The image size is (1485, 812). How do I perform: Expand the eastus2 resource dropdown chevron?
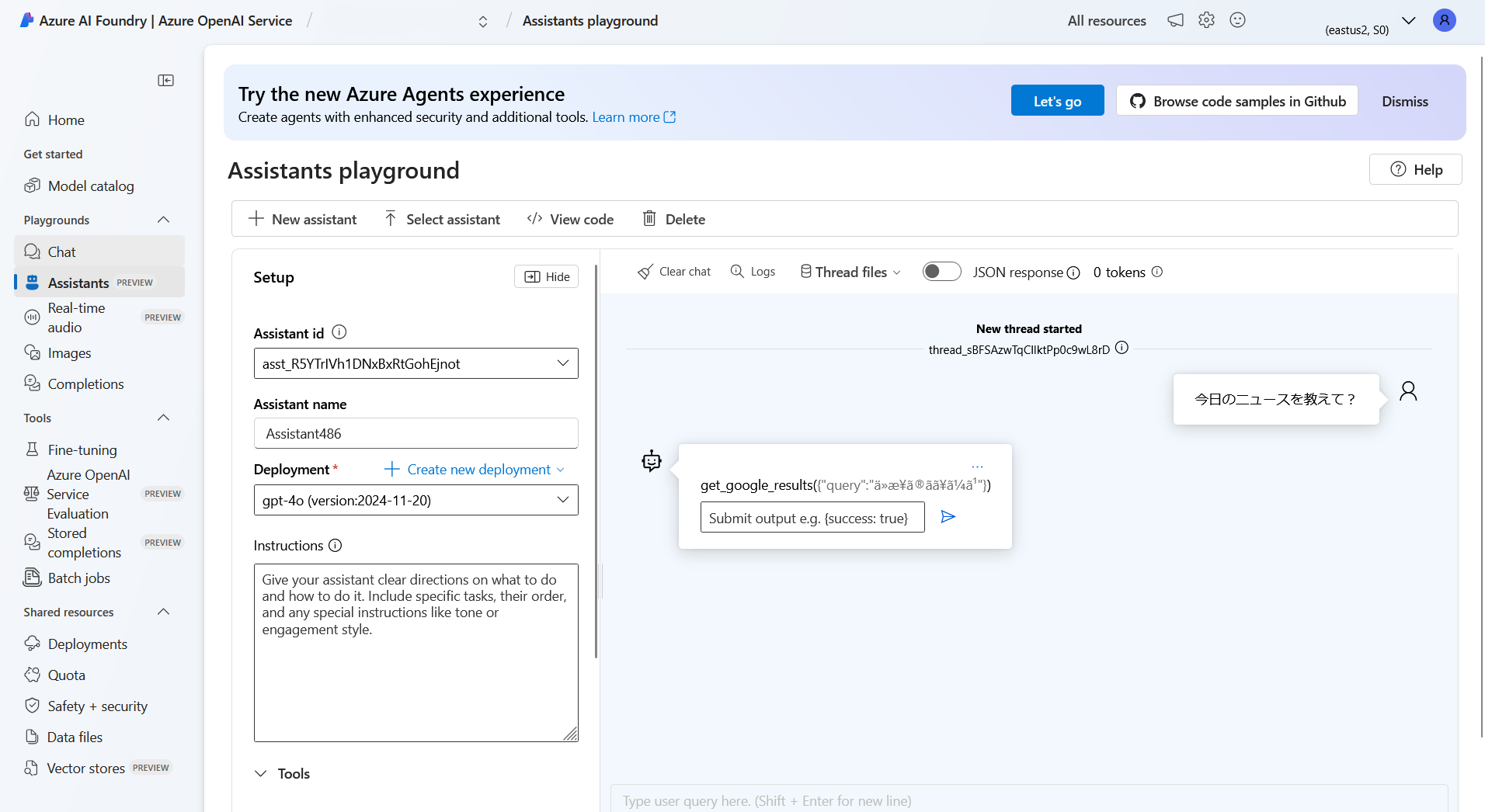coord(1408,20)
